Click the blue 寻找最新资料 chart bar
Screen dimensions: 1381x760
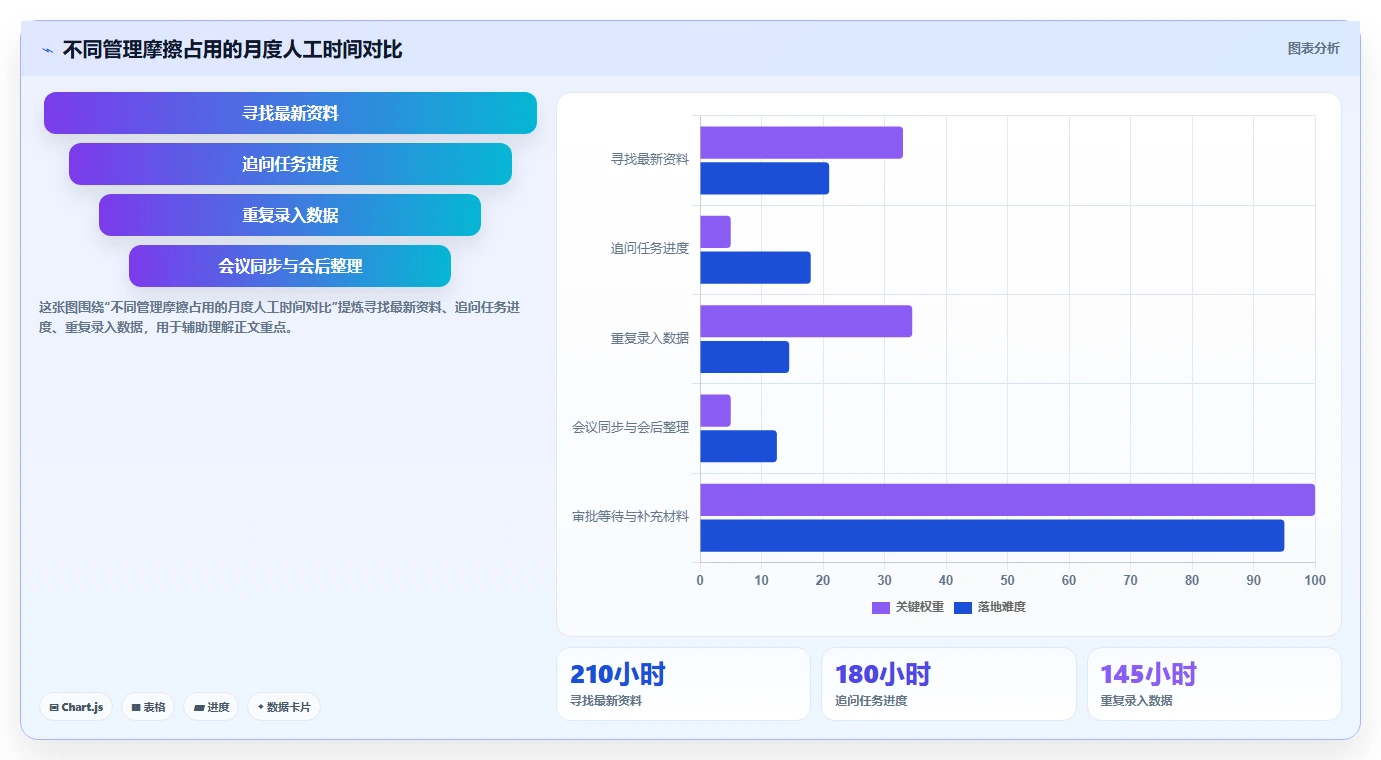764,178
